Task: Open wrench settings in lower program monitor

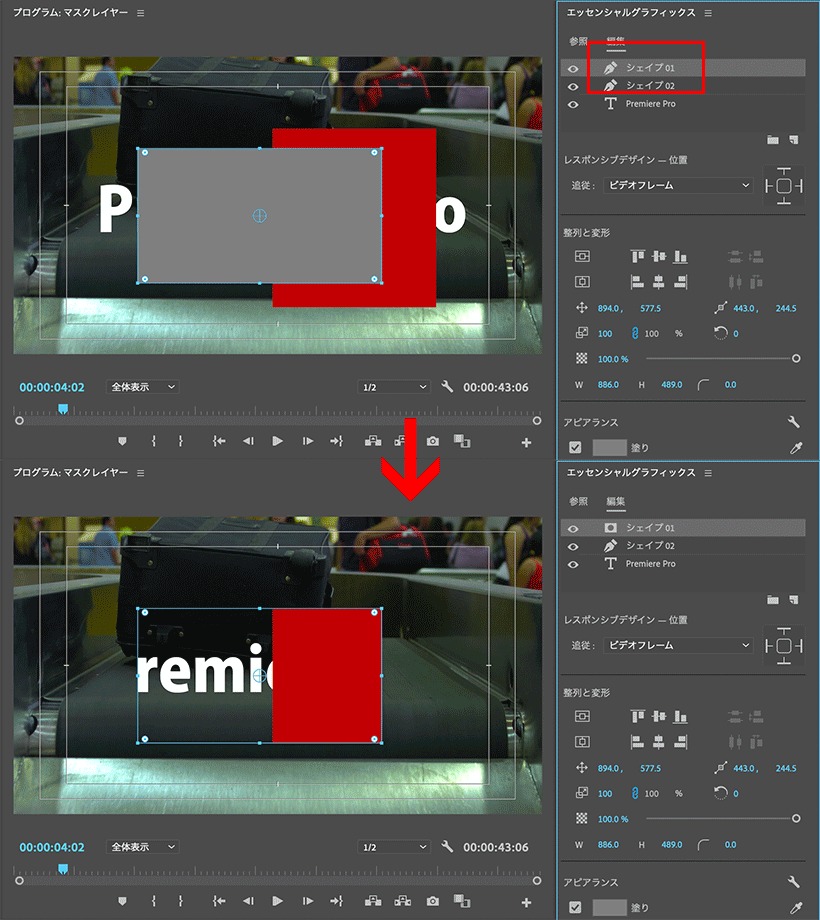Action: tap(447, 847)
